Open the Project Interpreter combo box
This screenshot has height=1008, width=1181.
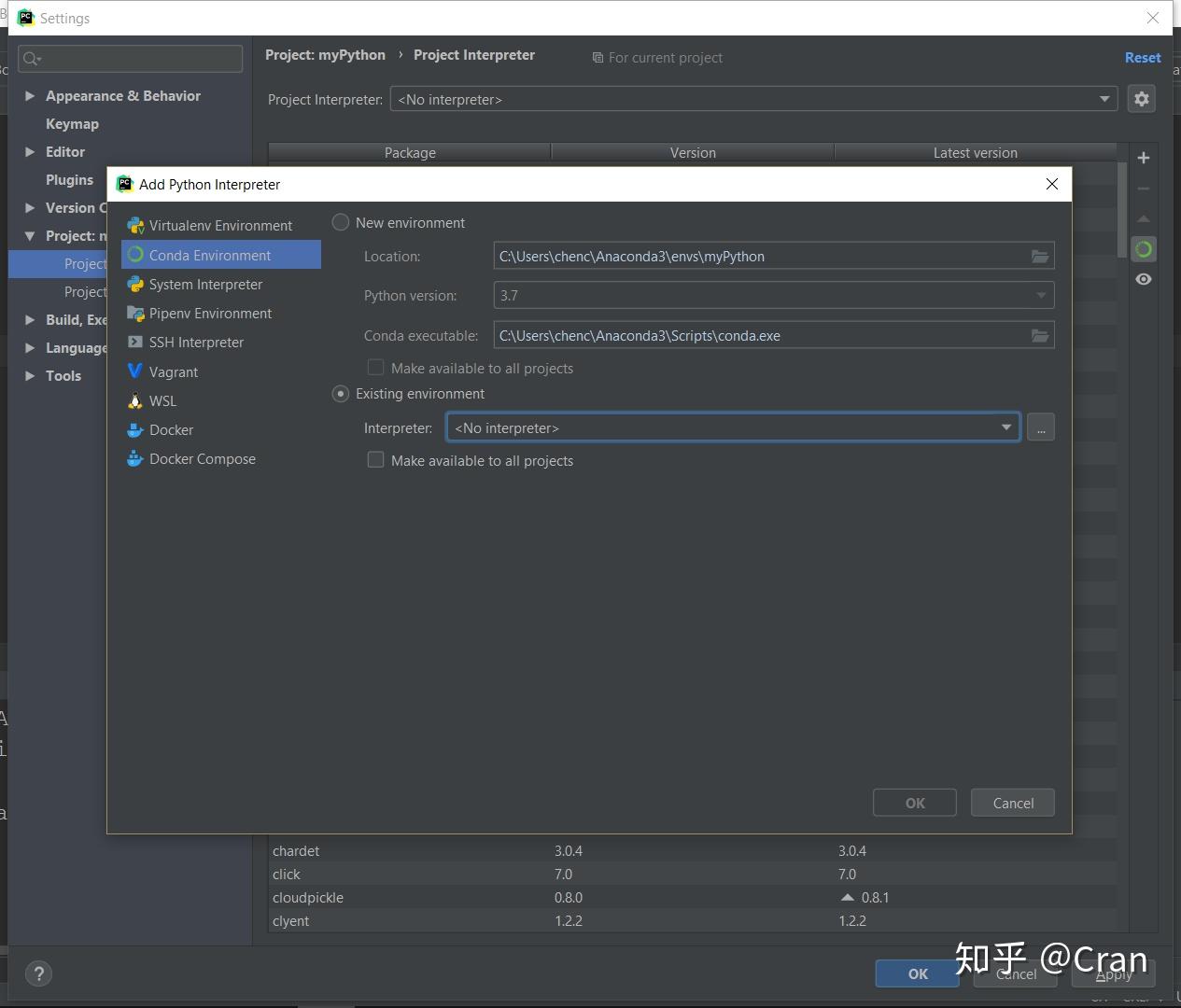753,99
